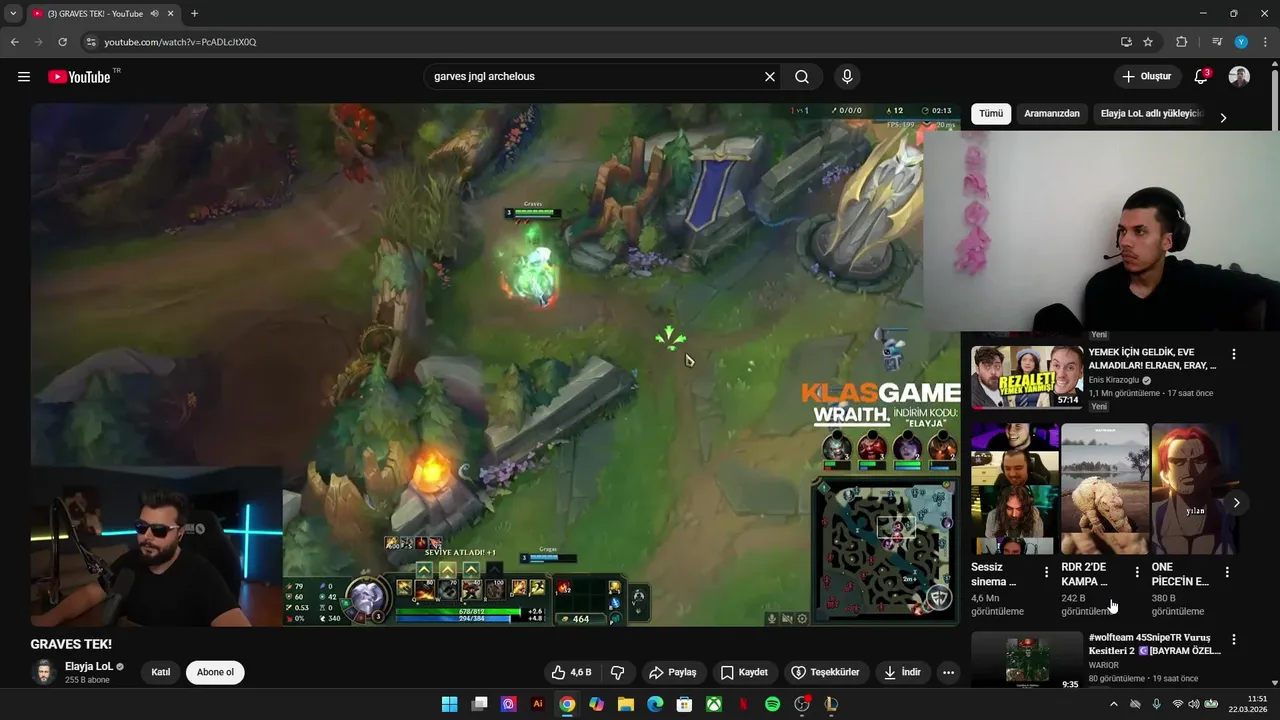This screenshot has height=720, width=1280.
Task: Clear the search query with the X
Action: tap(770, 77)
